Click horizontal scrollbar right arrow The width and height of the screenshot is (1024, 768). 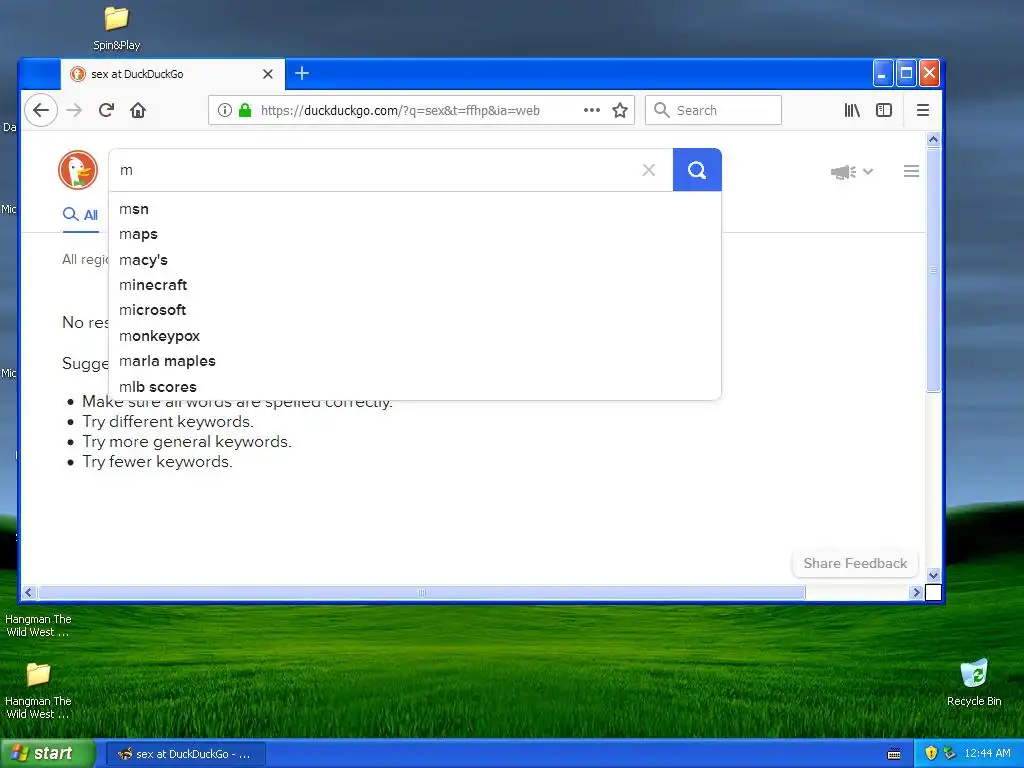coord(916,592)
